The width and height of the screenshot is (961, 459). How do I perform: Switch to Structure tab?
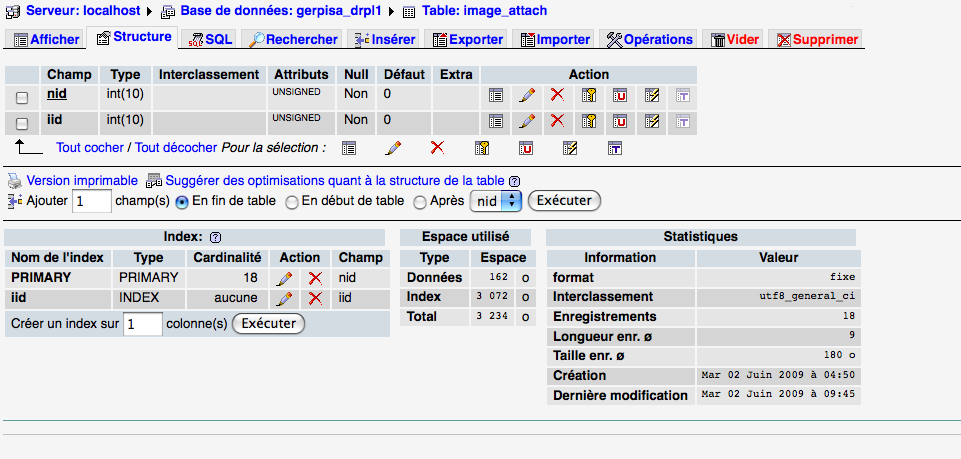133,37
